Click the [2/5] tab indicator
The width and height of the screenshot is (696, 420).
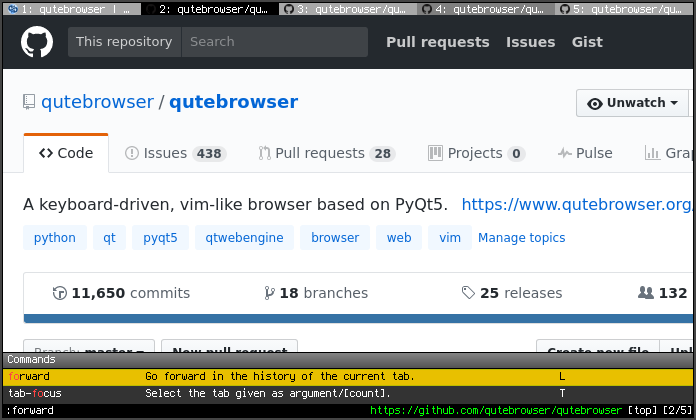click(675, 410)
